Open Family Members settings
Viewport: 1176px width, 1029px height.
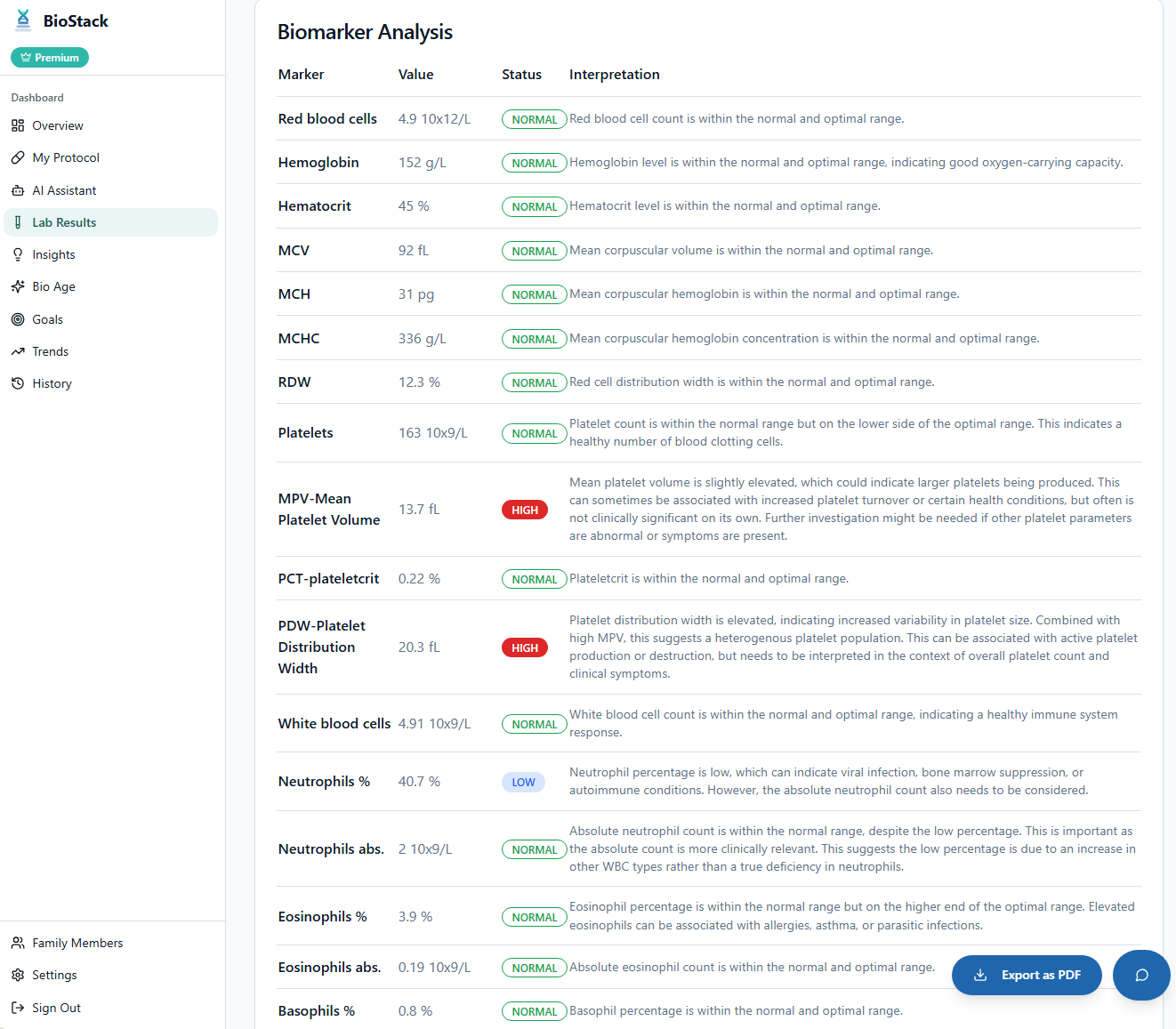click(77, 942)
